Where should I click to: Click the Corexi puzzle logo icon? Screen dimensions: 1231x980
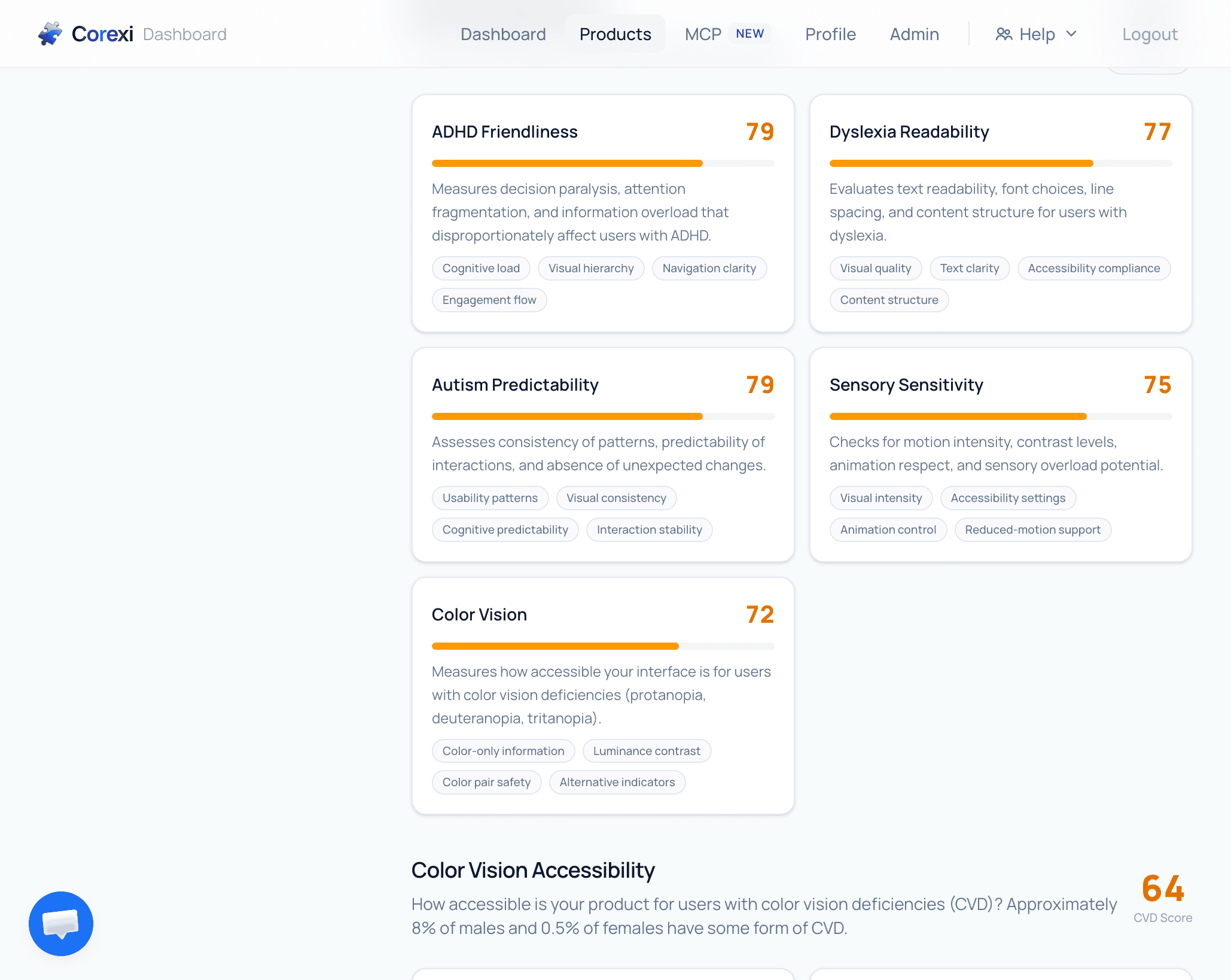pos(50,34)
